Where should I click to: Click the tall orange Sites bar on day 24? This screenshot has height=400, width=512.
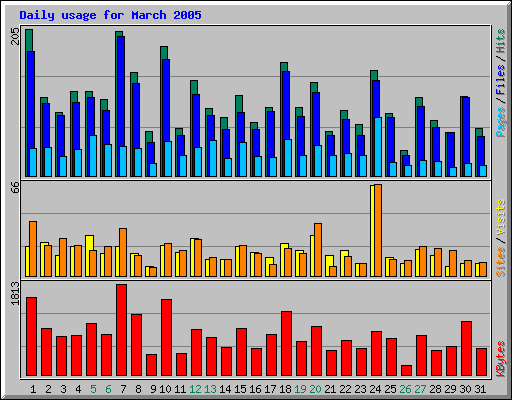click(x=378, y=230)
